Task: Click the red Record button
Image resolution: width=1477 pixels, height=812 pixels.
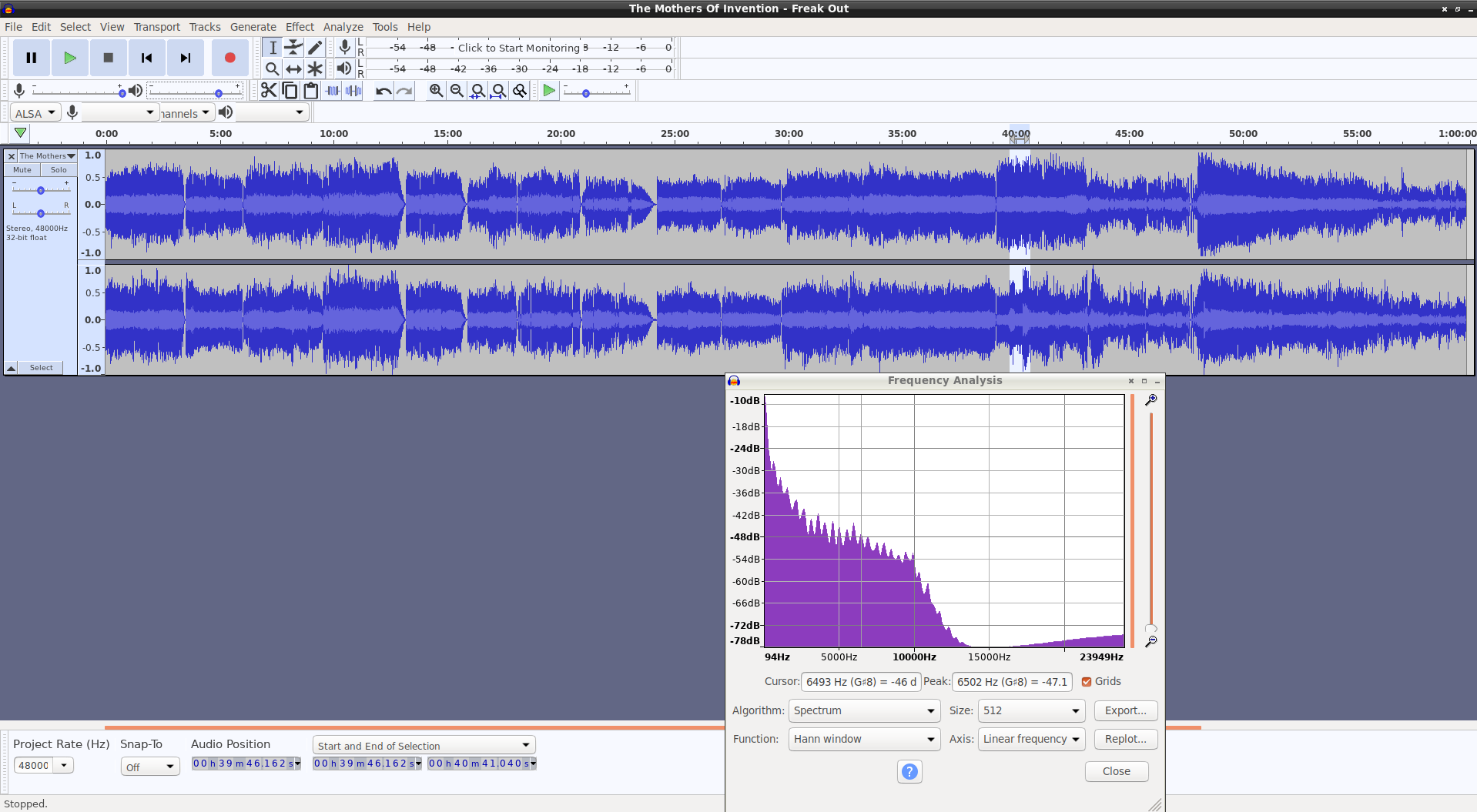Action: [229, 58]
